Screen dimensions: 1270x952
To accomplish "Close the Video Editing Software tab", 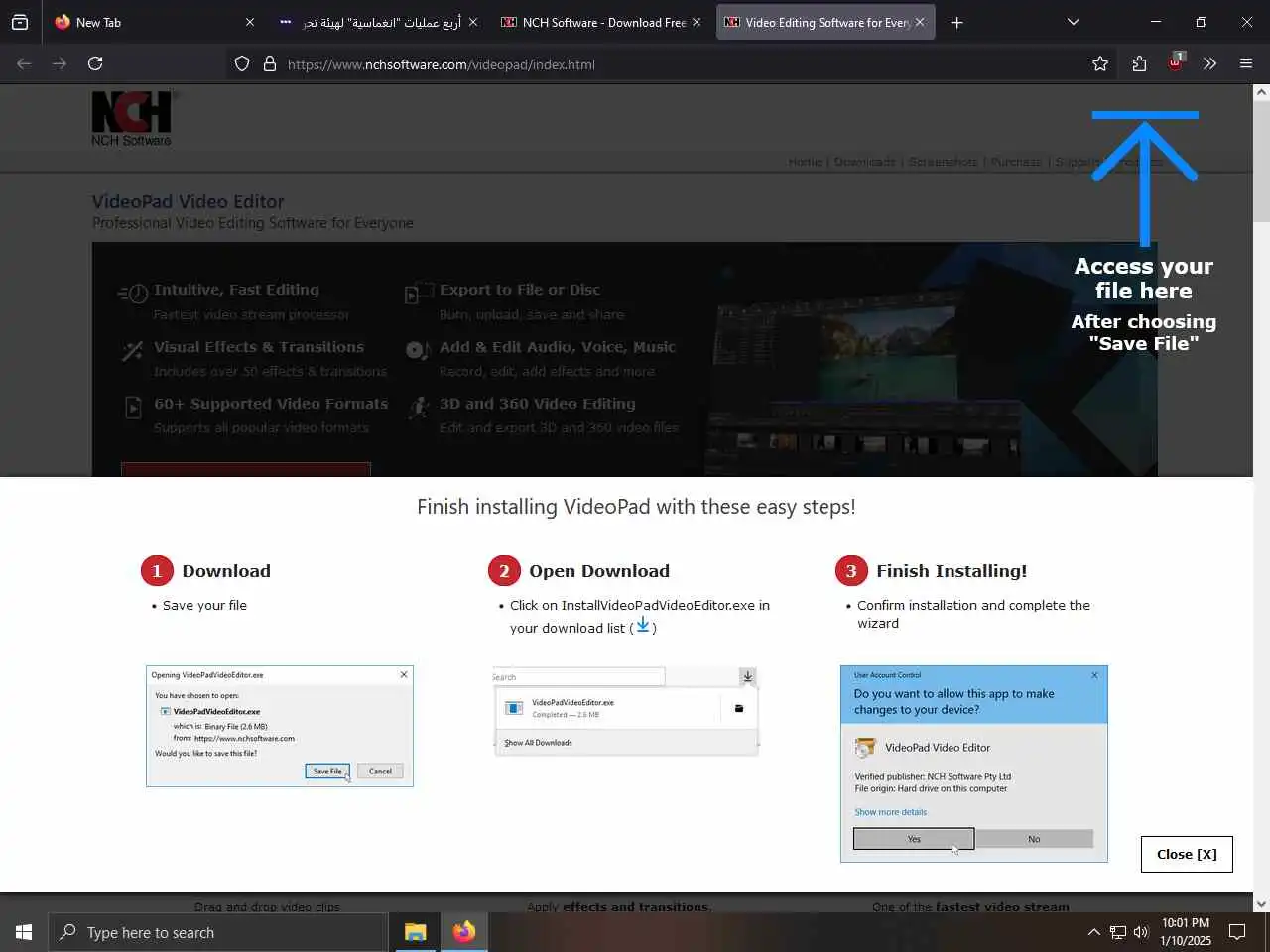I will pos(919,22).
